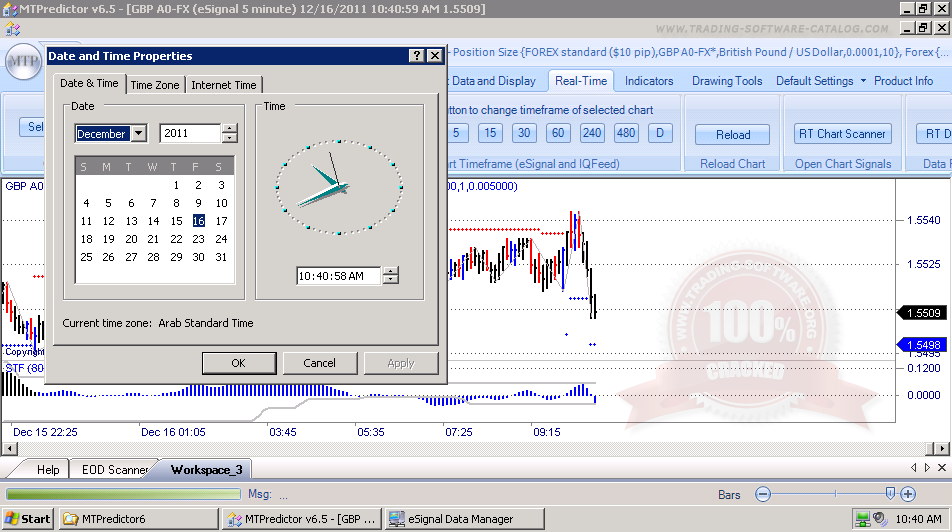
Task: Click the Bars zoom slider handle
Action: click(x=890, y=493)
